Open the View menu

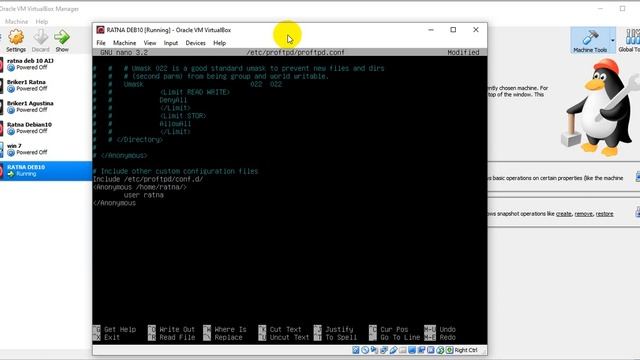point(150,43)
